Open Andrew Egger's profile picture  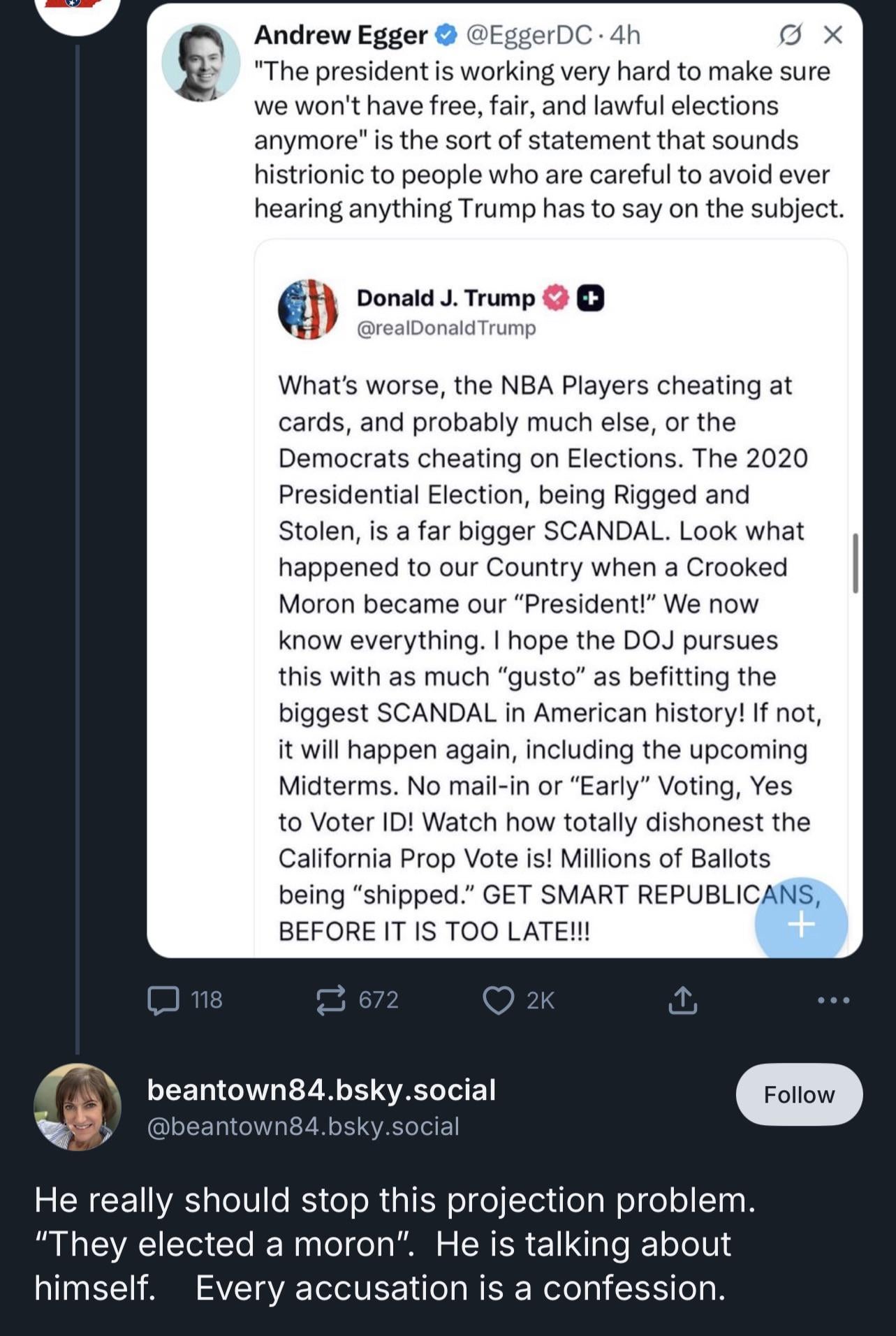(201, 62)
